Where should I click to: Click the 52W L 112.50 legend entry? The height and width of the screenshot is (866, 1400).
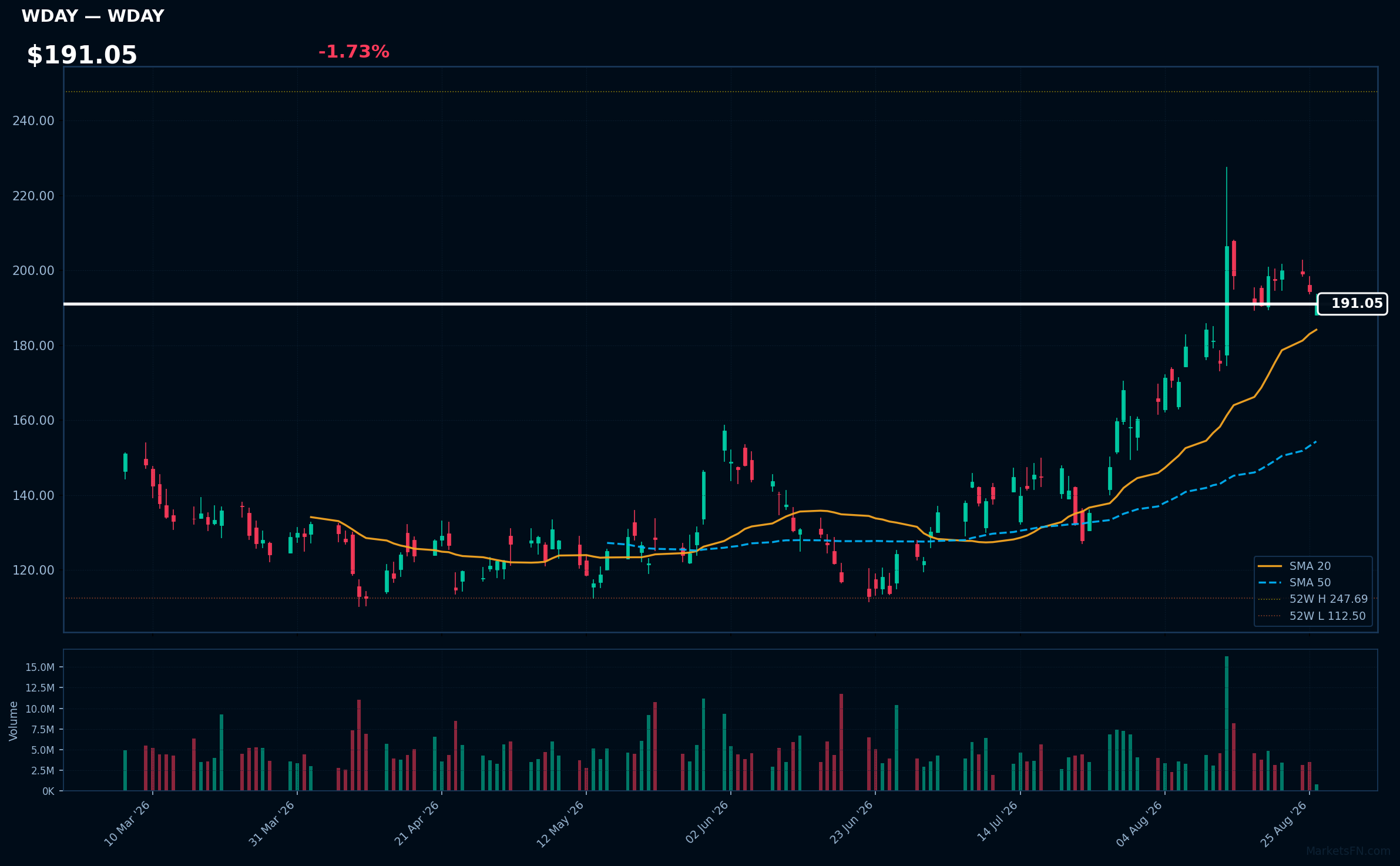pyautogui.click(x=1312, y=616)
